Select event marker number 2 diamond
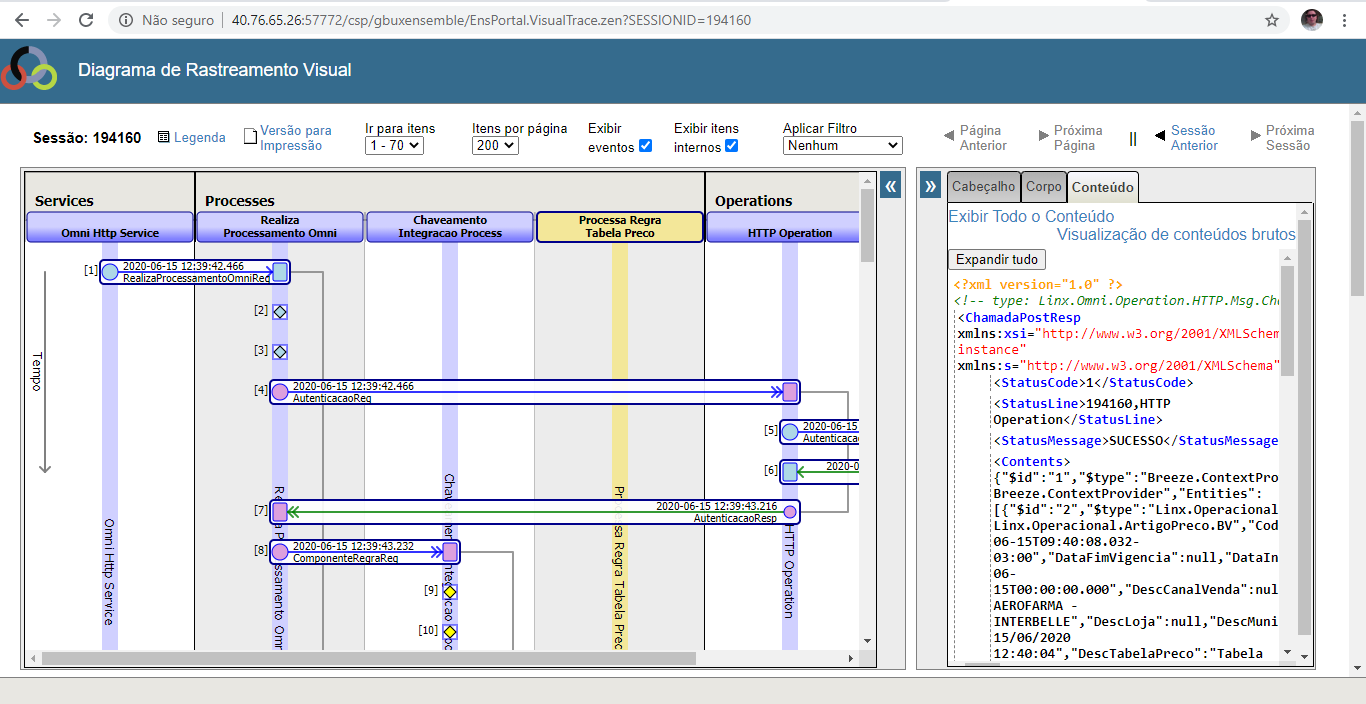The image size is (1366, 704). coord(280,311)
